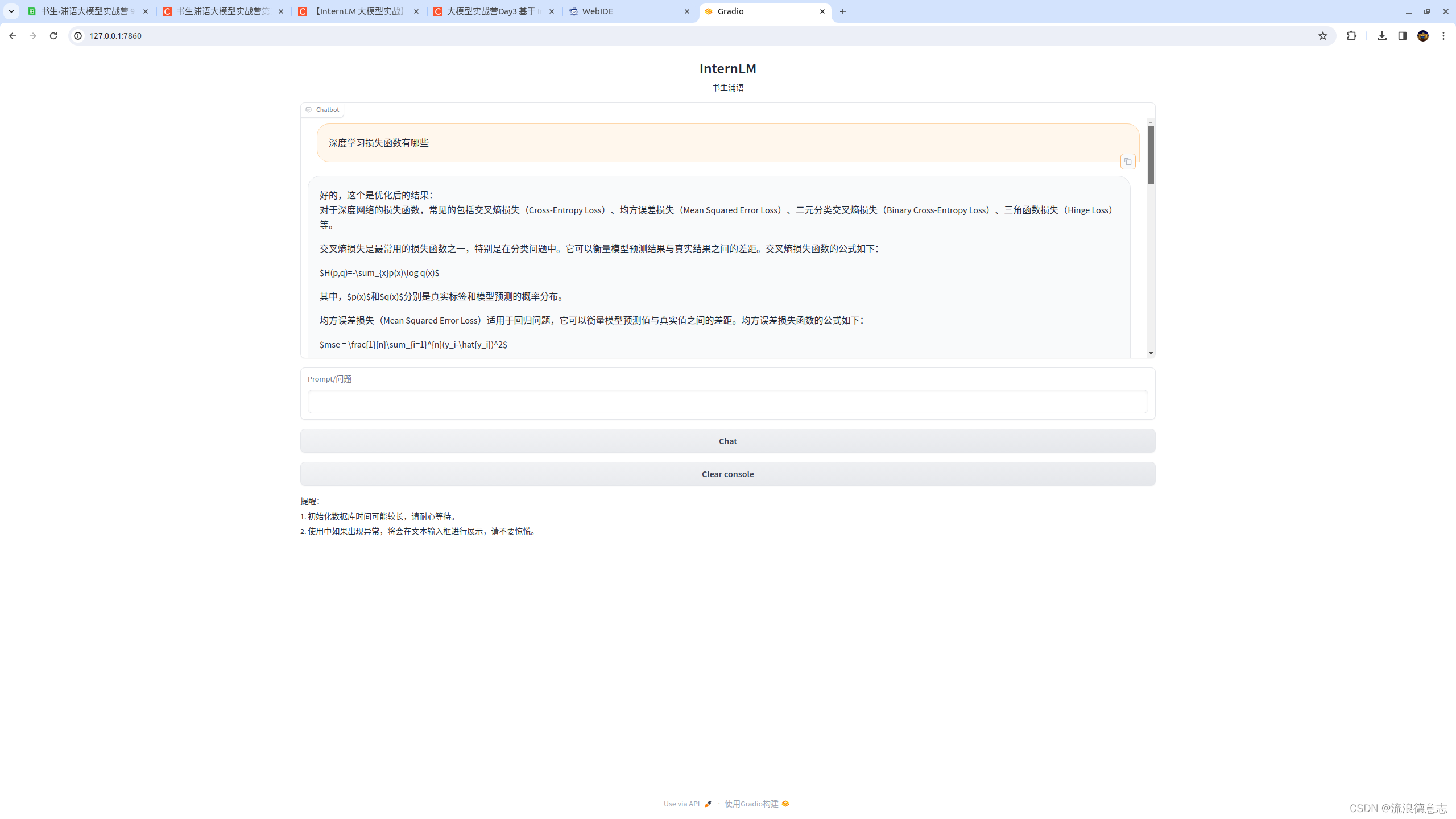Open the Extensions puzzle icon

(x=1352, y=36)
